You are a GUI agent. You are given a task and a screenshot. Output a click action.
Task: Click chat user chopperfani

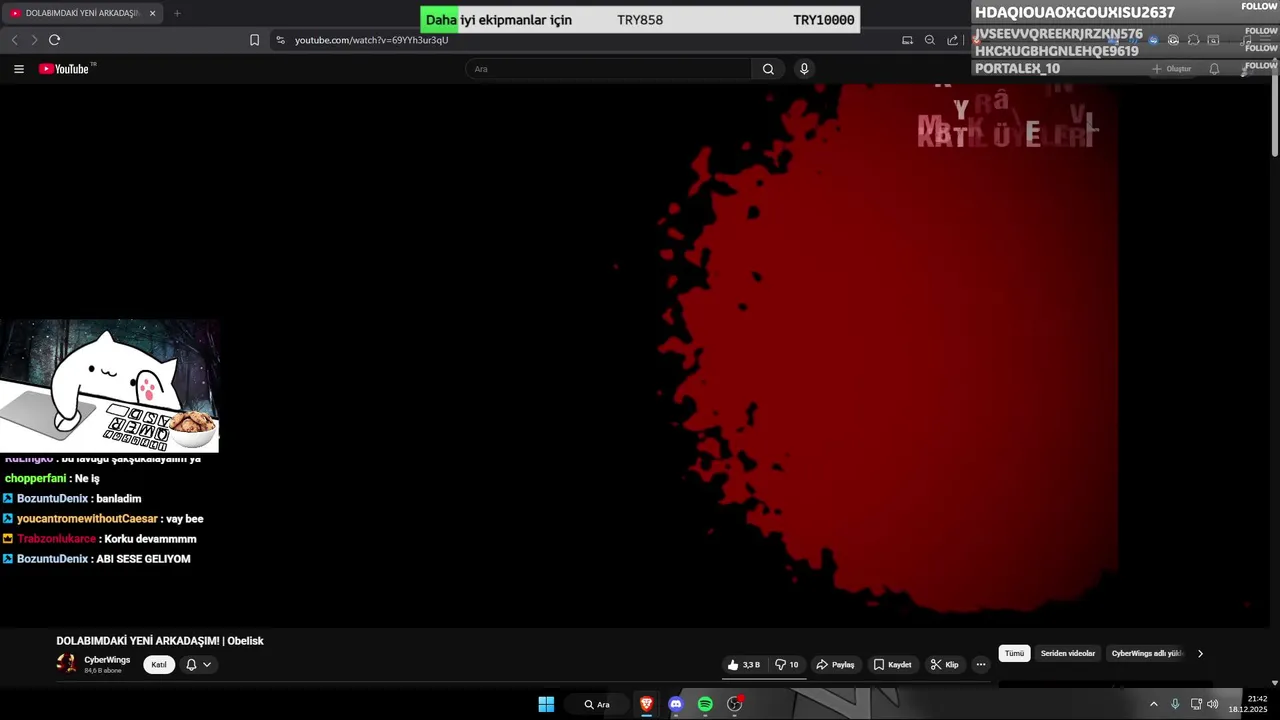(35, 479)
